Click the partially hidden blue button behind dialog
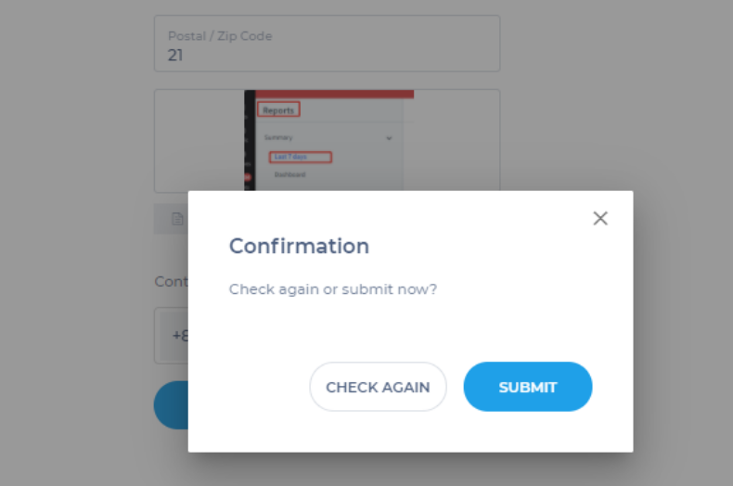Image resolution: width=734 pixels, height=486 pixels. pos(171,405)
